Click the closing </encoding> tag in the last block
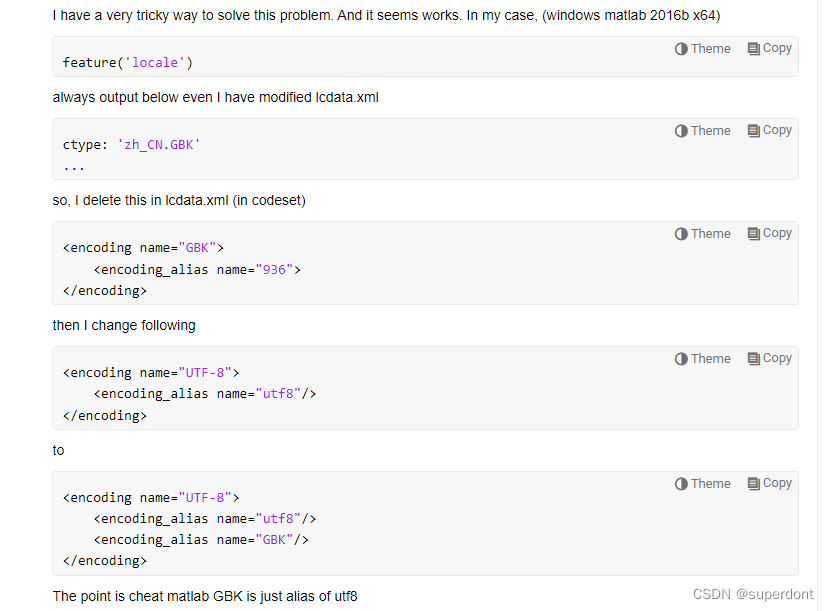 point(105,561)
